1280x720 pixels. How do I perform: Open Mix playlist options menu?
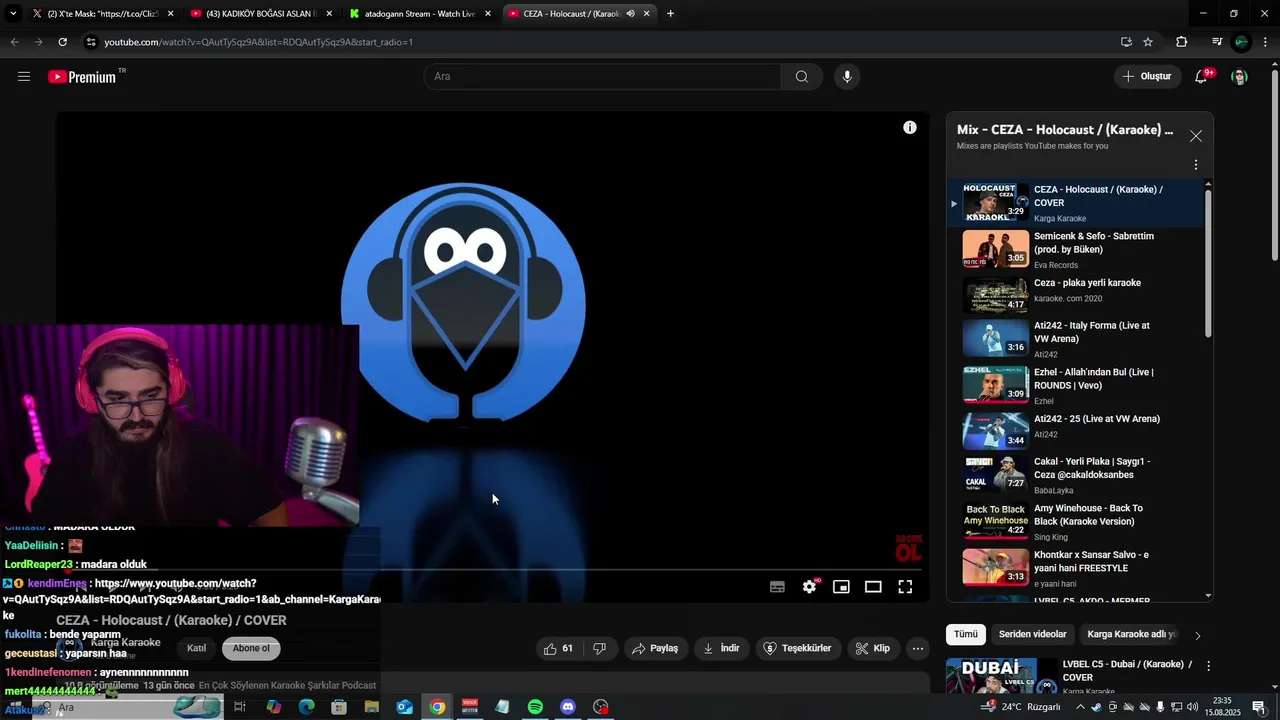coord(1196,165)
